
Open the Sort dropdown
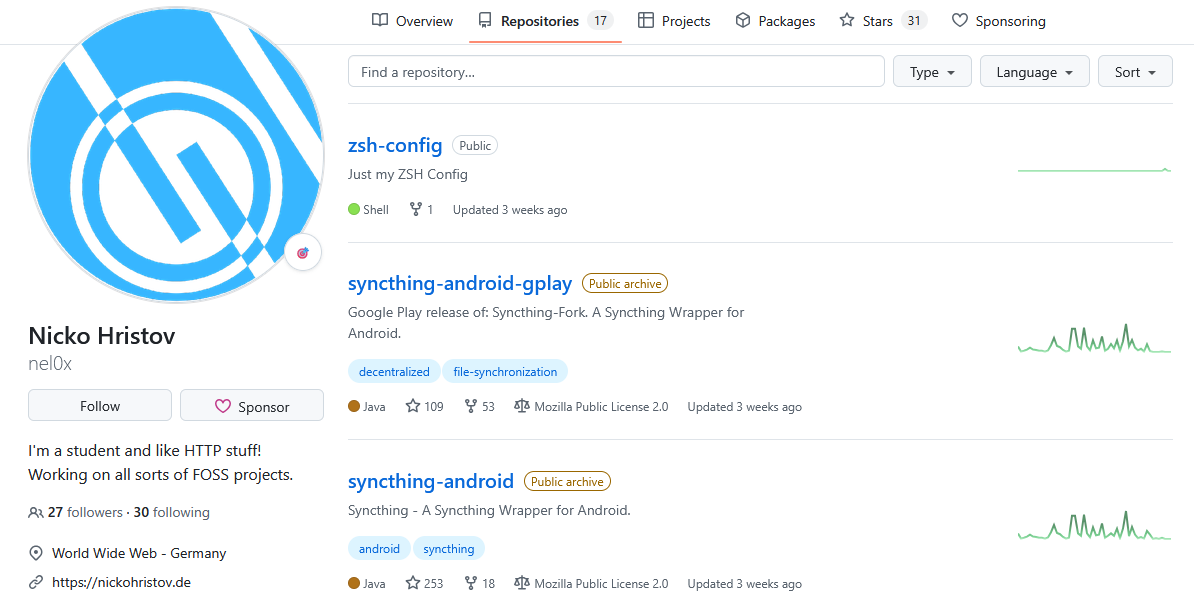click(x=1135, y=72)
